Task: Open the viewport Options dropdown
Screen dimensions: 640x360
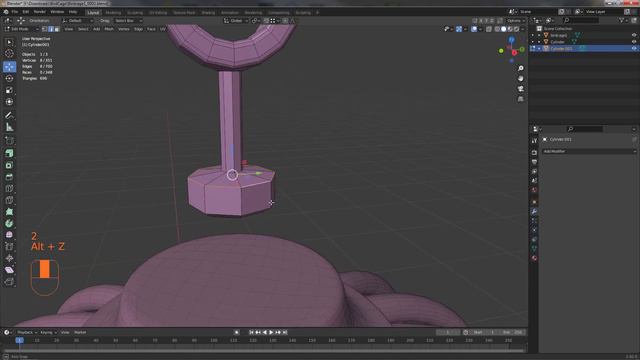Action: click(x=516, y=20)
